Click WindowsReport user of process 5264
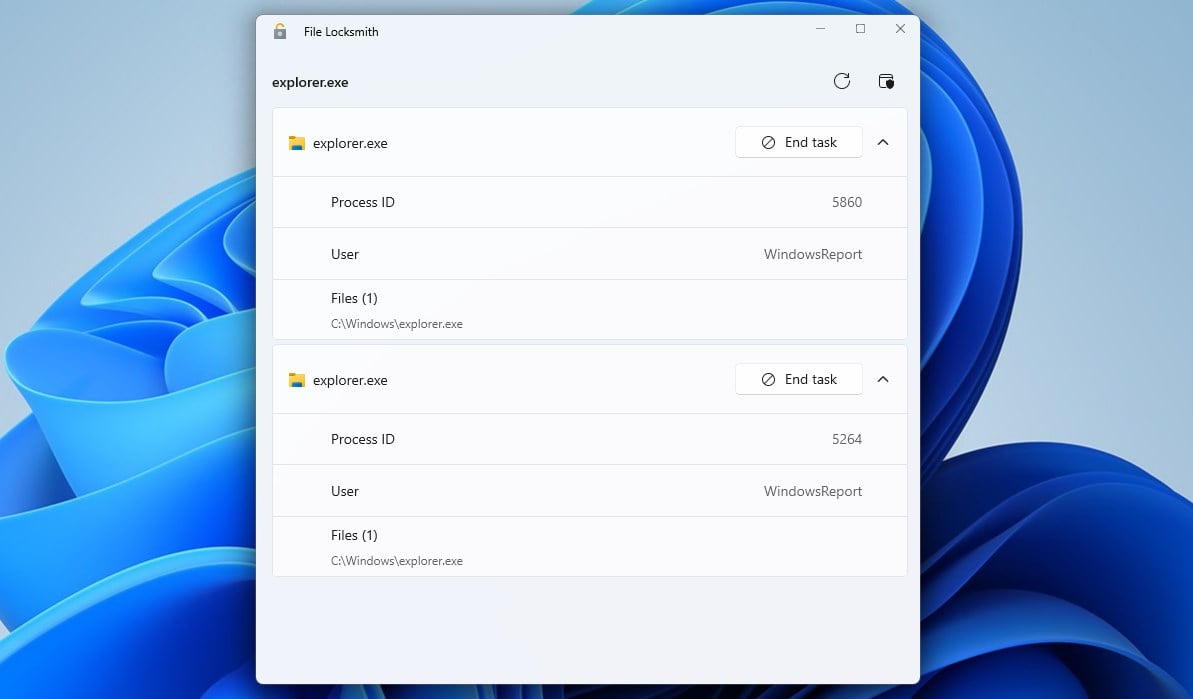Screen dimensions: 1193x699 tap(813, 491)
